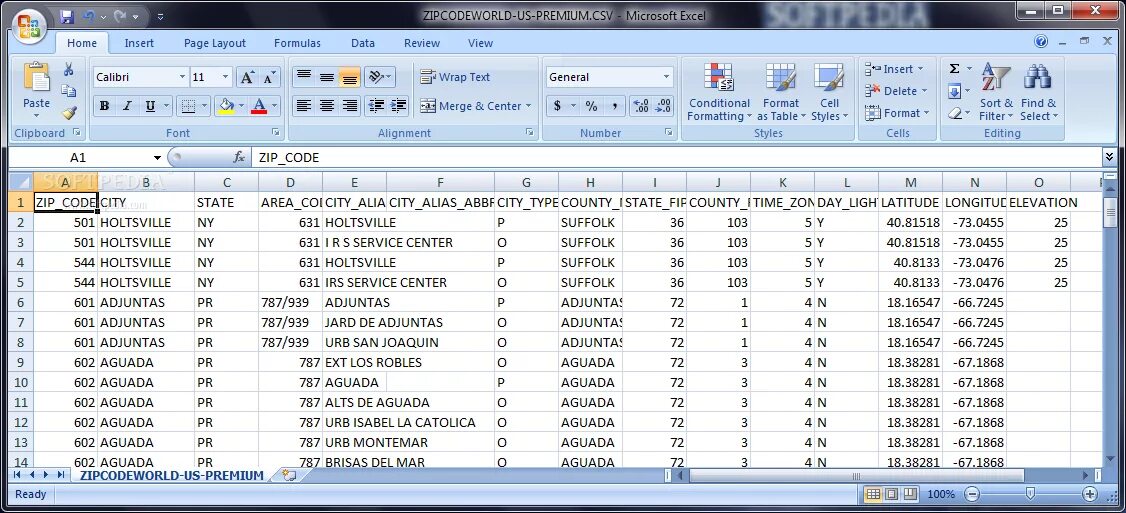1126x513 pixels.
Task: Align cell text right
Action: (x=350, y=106)
